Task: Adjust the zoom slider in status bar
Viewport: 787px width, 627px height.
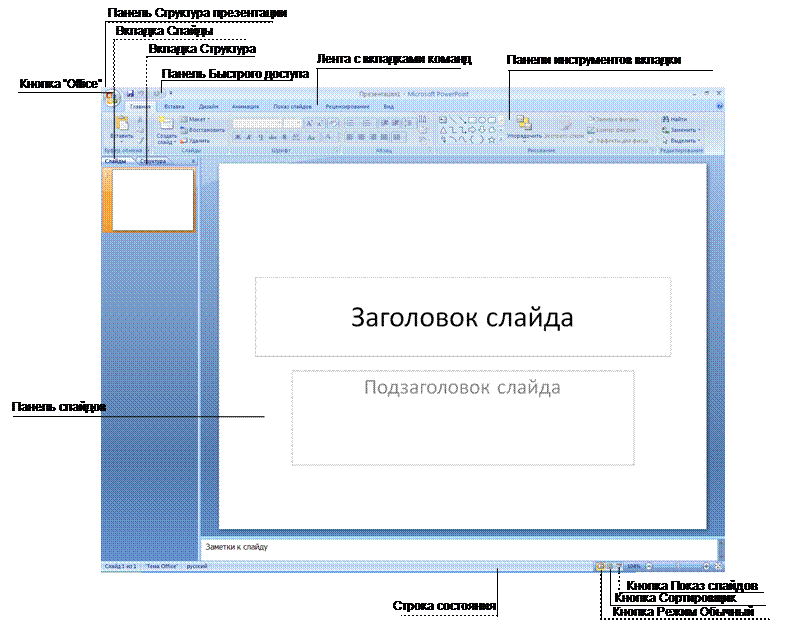Action: (680, 566)
